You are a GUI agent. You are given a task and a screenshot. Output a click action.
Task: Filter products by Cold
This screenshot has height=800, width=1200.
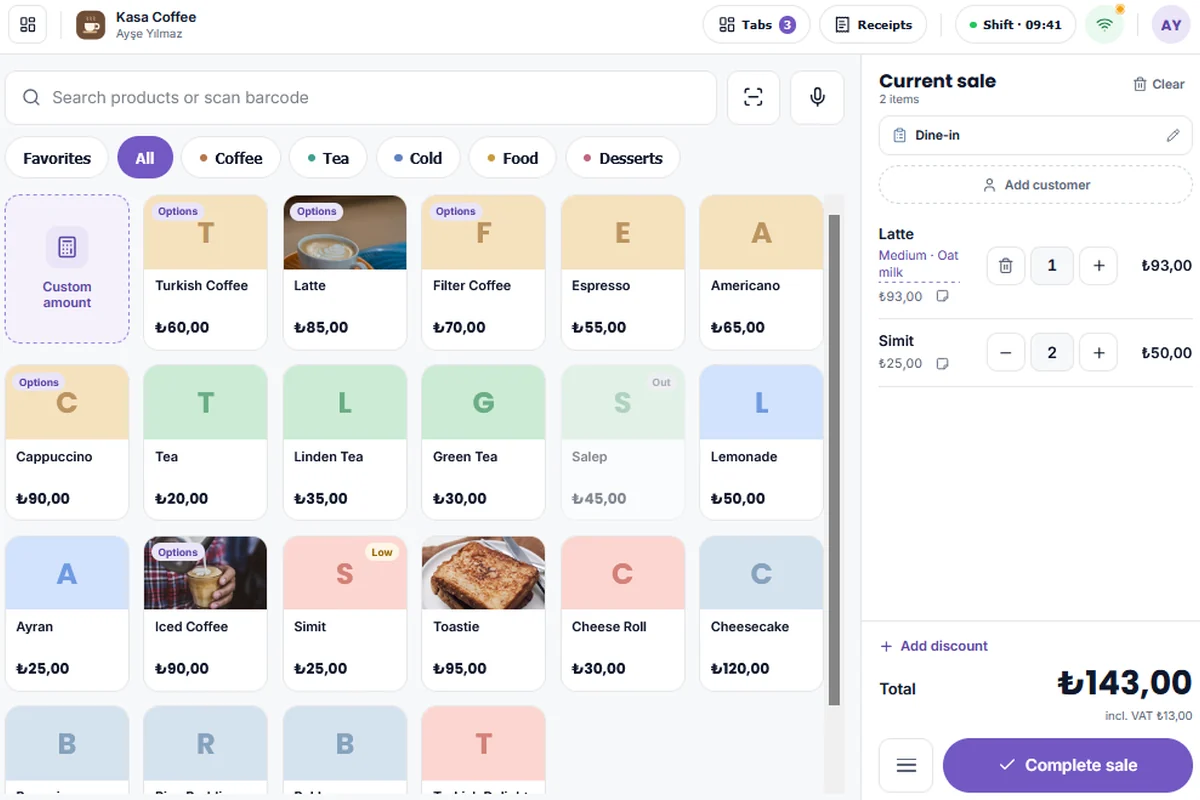click(418, 158)
